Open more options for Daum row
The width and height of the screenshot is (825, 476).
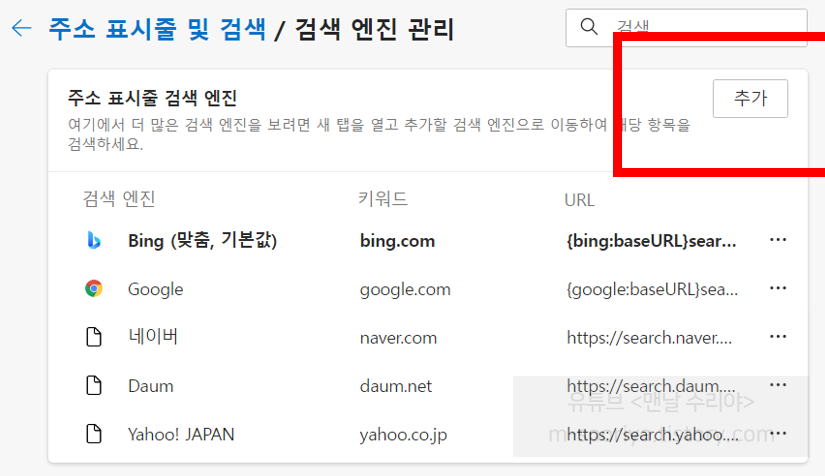click(x=778, y=385)
